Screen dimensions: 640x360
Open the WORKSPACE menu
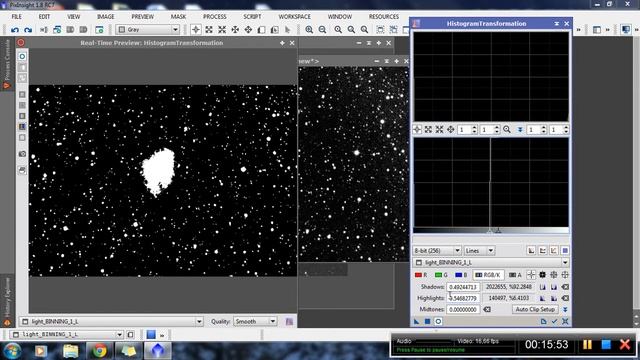point(294,17)
